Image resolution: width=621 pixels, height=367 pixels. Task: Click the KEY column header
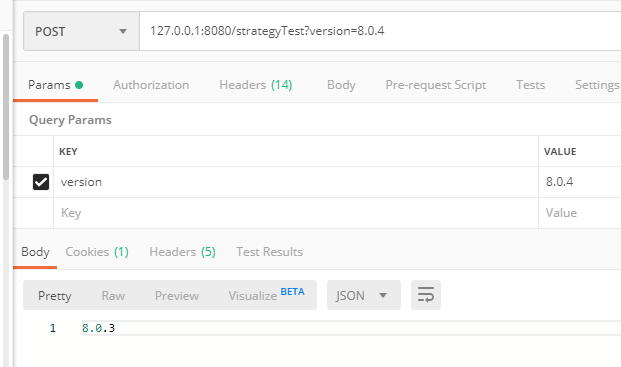68,152
